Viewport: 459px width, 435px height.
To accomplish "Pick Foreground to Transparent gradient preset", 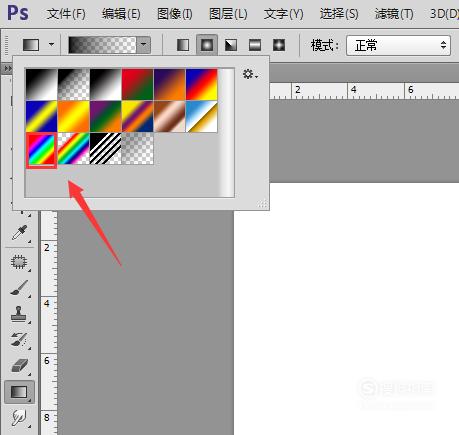I will pos(73,84).
